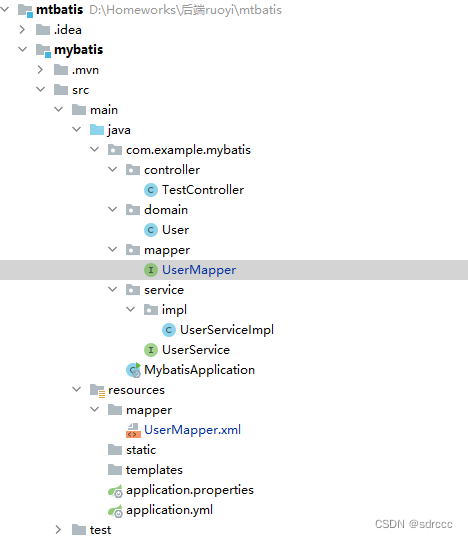Click the mybatis module folder icon
The width and height of the screenshot is (468, 538).
click(43, 50)
